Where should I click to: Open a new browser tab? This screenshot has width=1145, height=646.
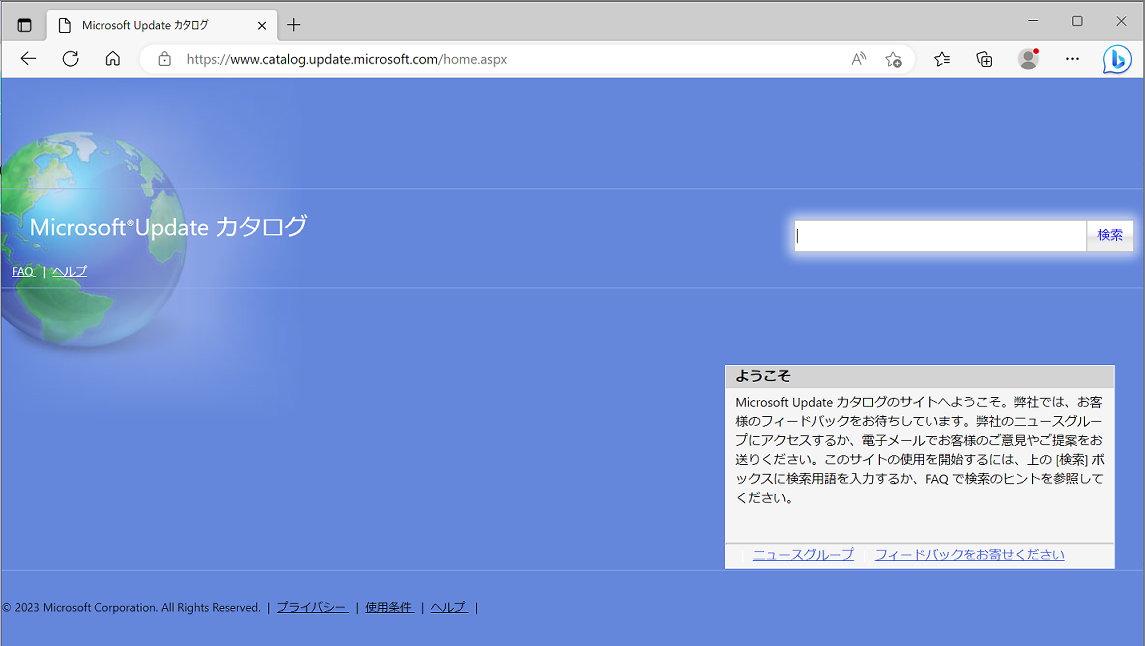(x=294, y=25)
